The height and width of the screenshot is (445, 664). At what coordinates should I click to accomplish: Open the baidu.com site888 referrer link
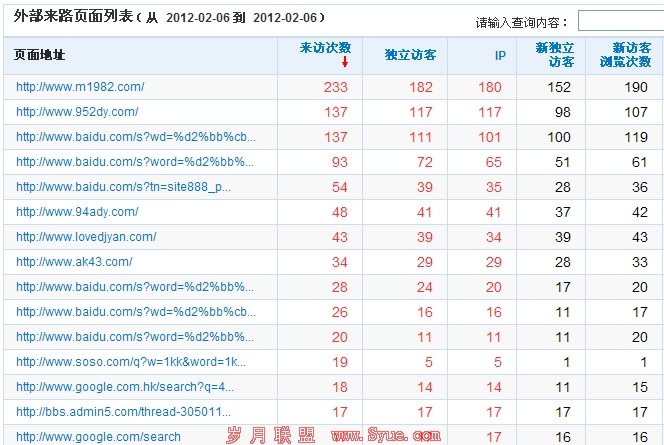click(x=123, y=187)
